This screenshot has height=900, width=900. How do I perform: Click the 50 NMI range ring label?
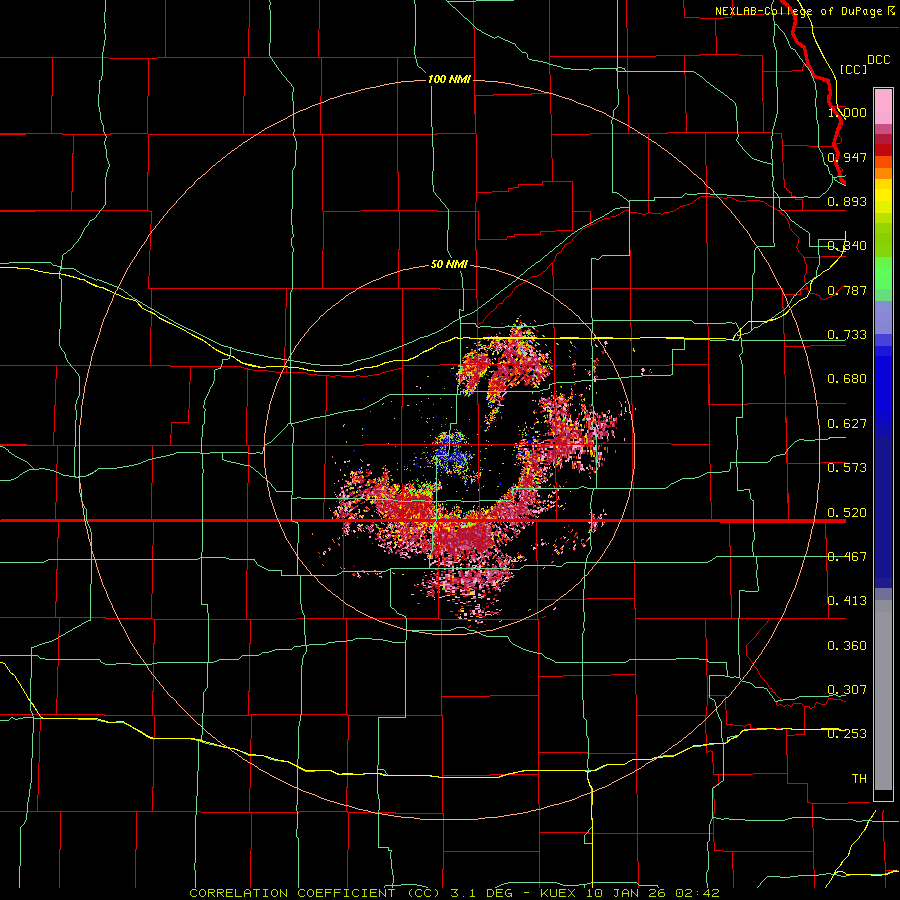(449, 265)
